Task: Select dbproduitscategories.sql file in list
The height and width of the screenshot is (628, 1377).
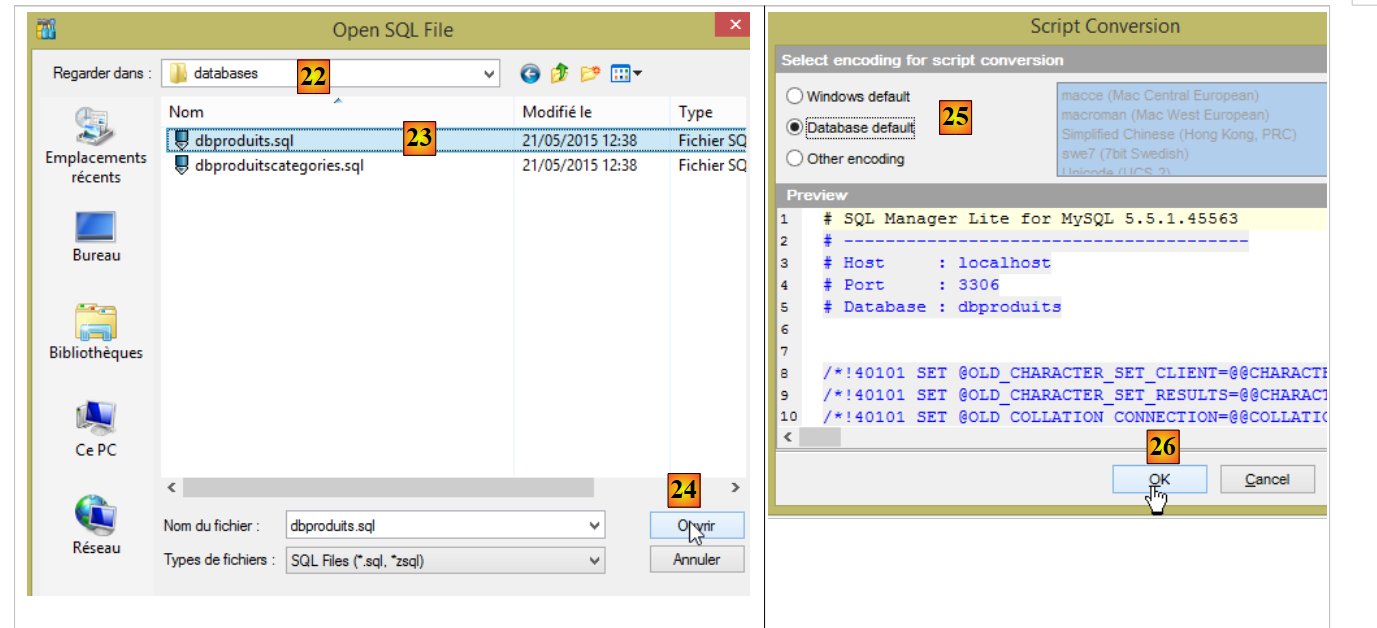Action: (x=279, y=166)
